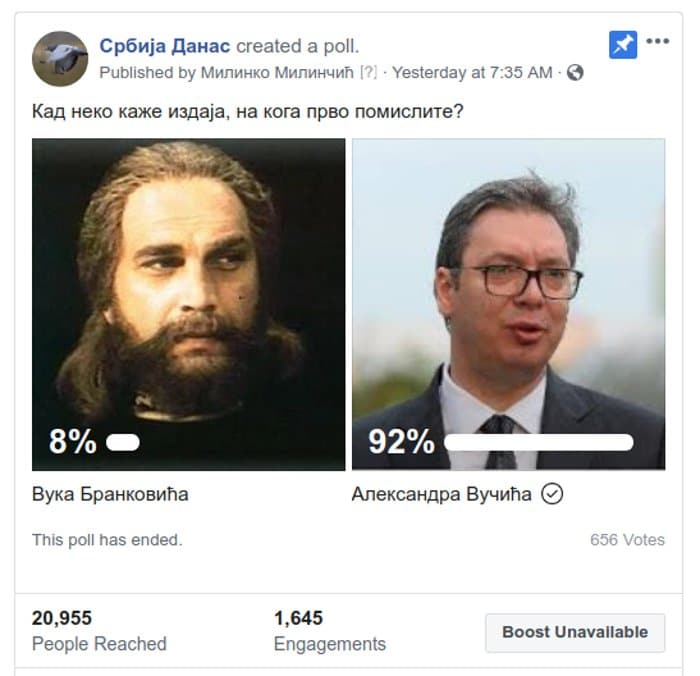Viewport: 700px width, 676px height.
Task: Click the 92% result bar
Action: [538, 442]
